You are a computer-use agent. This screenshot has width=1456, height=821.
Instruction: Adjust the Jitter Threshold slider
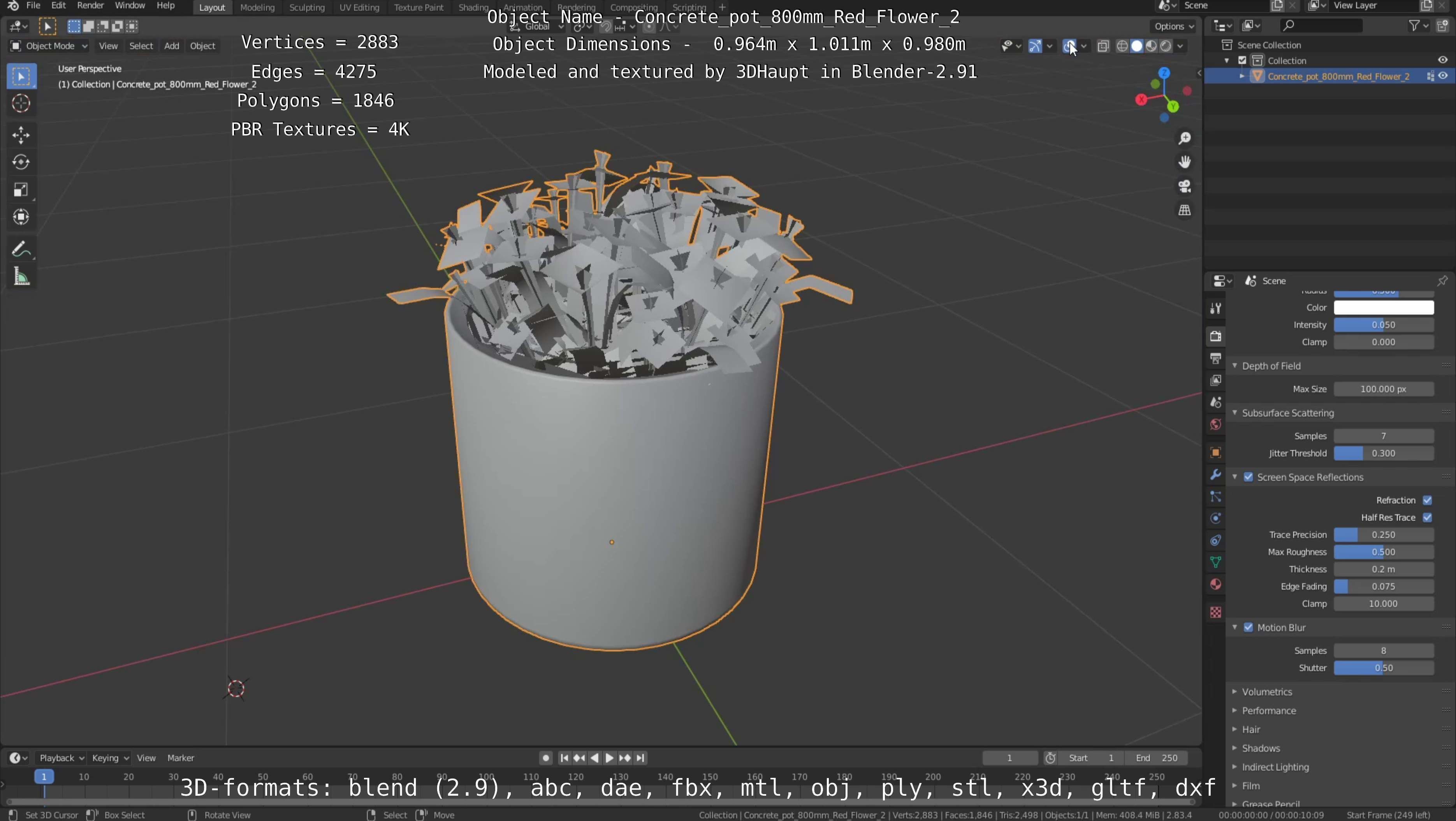[1383, 454]
